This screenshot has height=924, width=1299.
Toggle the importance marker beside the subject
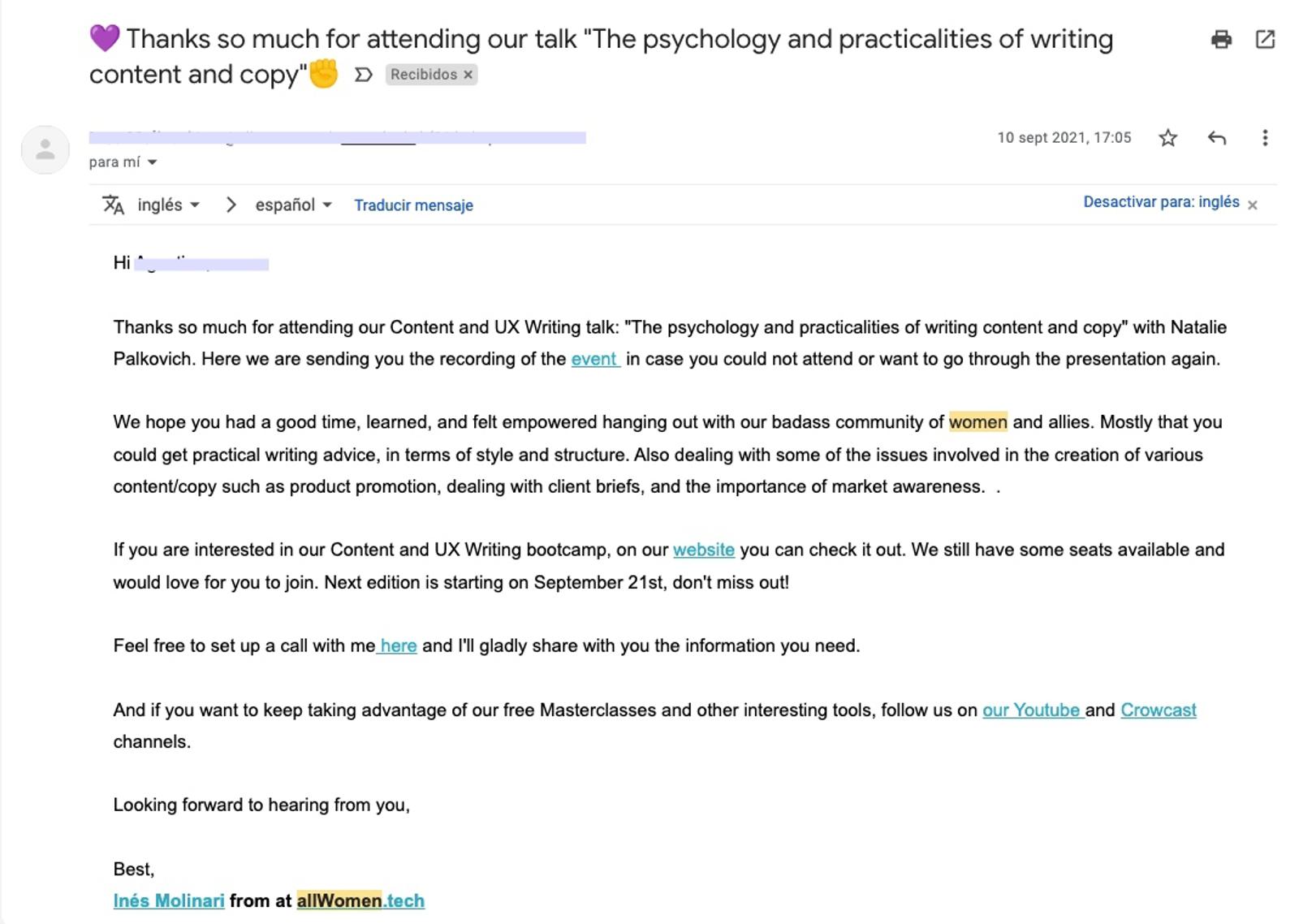[x=364, y=75]
